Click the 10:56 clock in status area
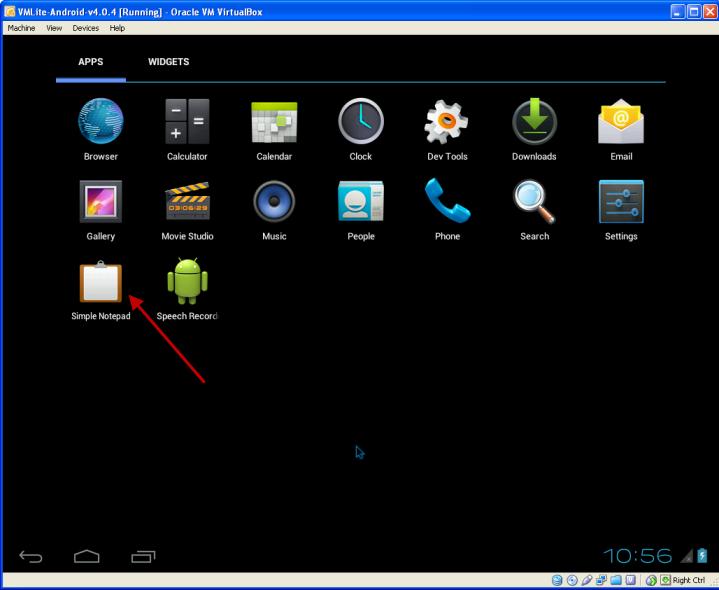Screen dimensions: 719x590 (x=638, y=556)
